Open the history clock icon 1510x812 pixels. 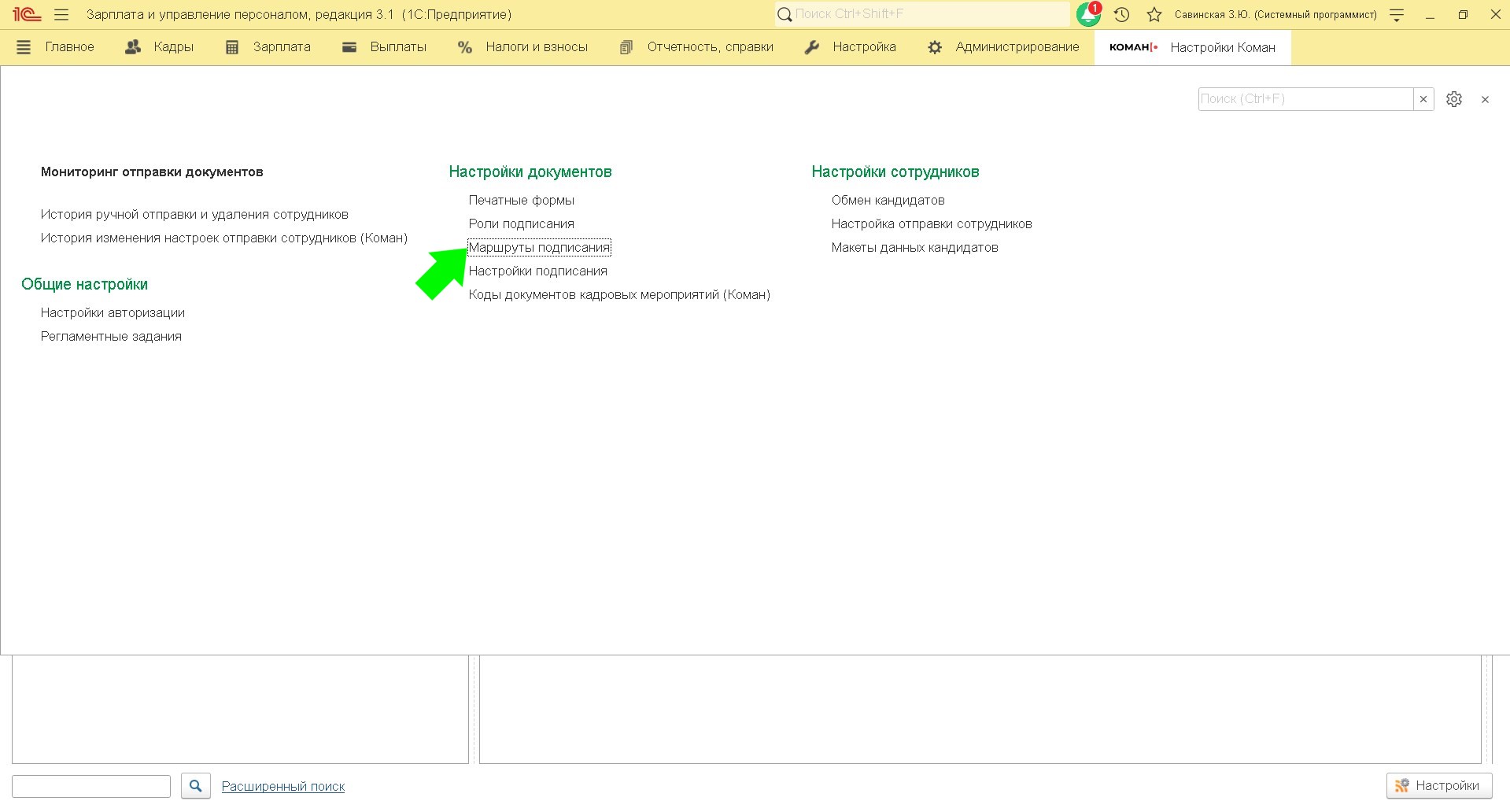coord(1122,14)
